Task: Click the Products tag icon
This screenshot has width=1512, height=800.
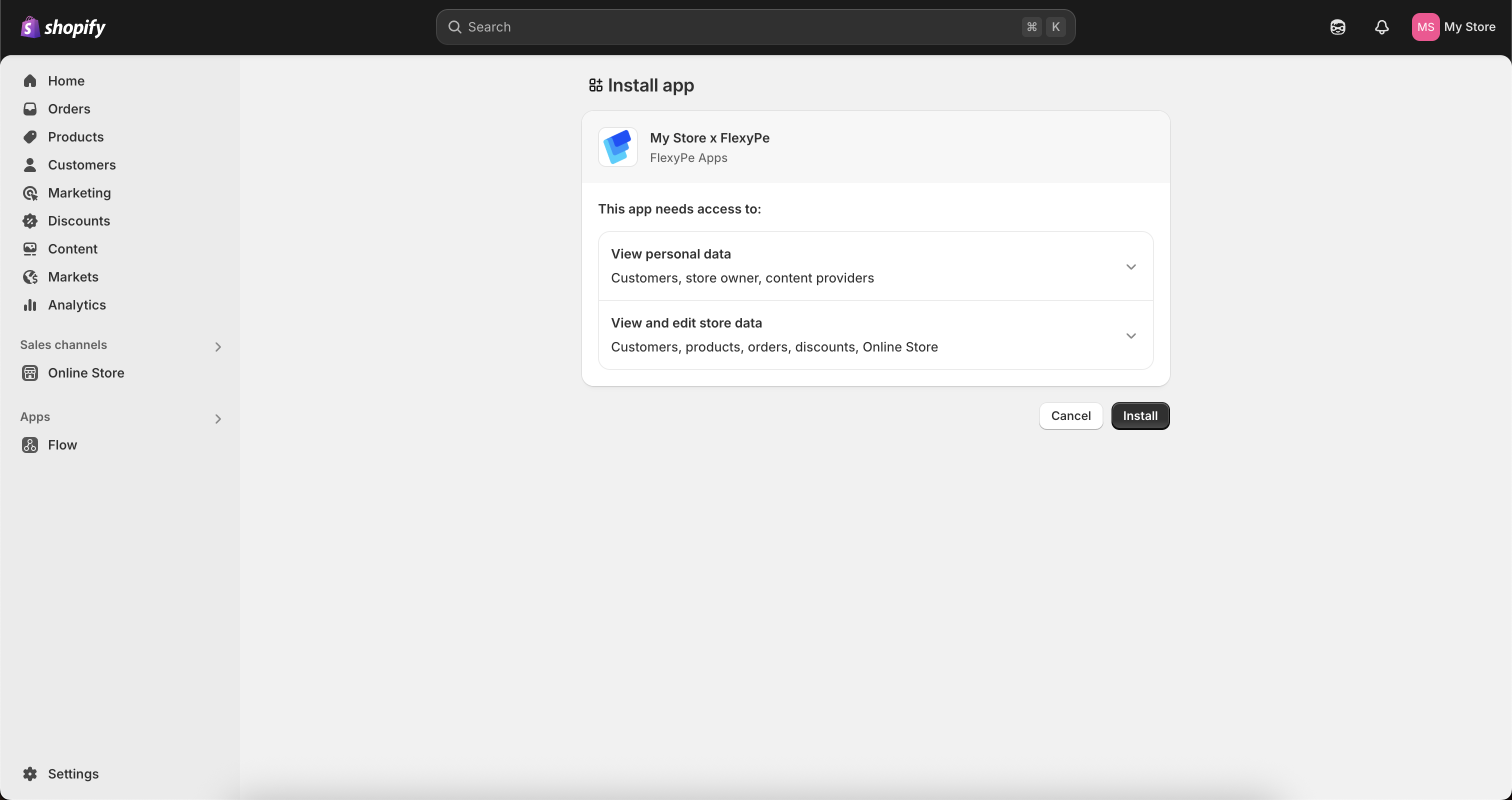Action: (x=30, y=137)
